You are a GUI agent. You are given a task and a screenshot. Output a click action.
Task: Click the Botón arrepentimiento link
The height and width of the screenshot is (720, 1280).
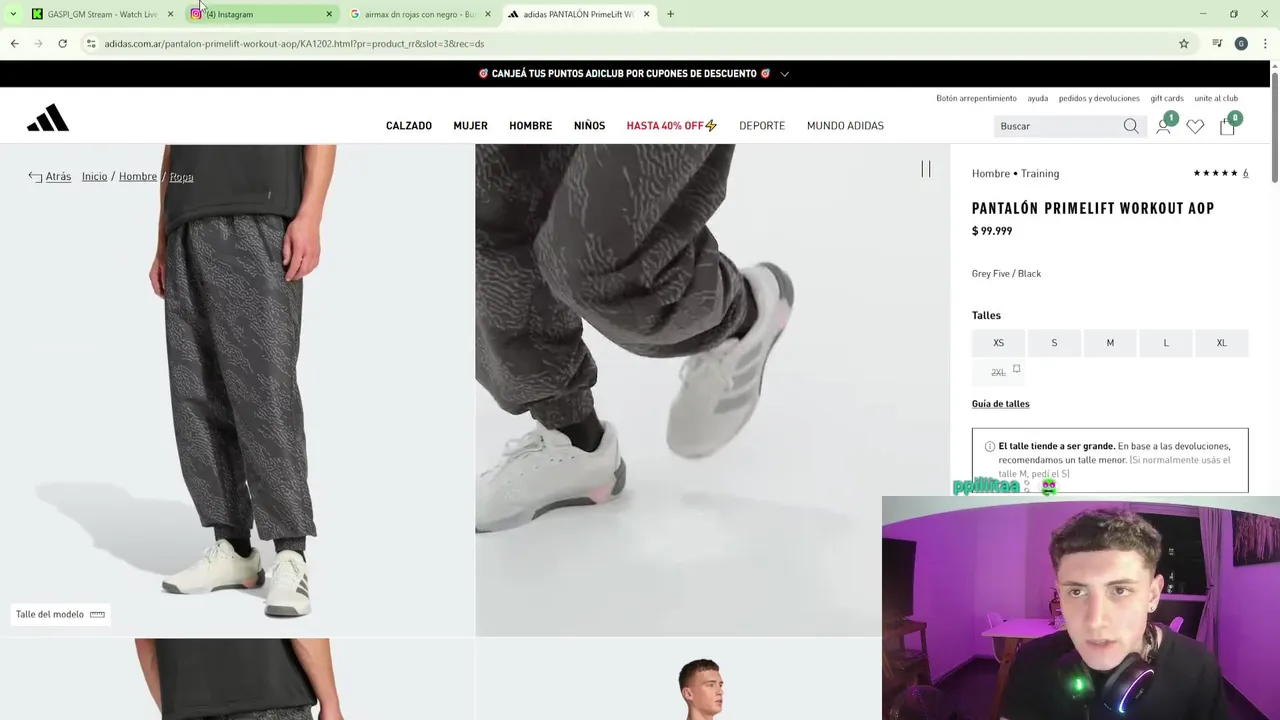tap(976, 98)
